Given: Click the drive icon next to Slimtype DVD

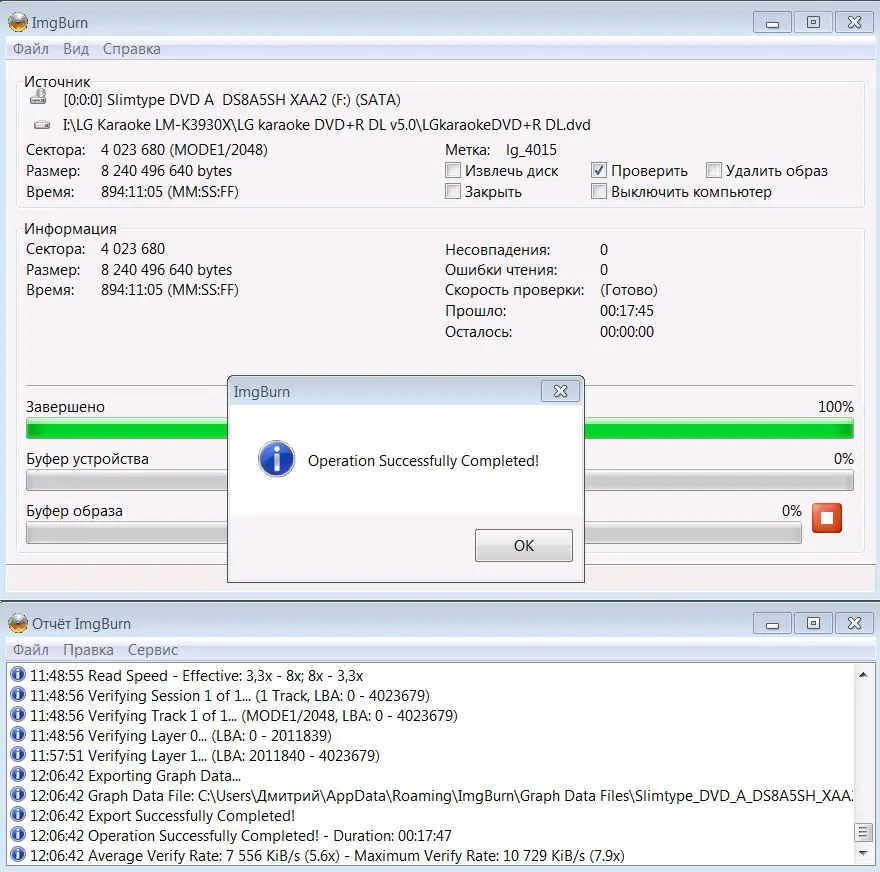Looking at the screenshot, I should (38, 97).
